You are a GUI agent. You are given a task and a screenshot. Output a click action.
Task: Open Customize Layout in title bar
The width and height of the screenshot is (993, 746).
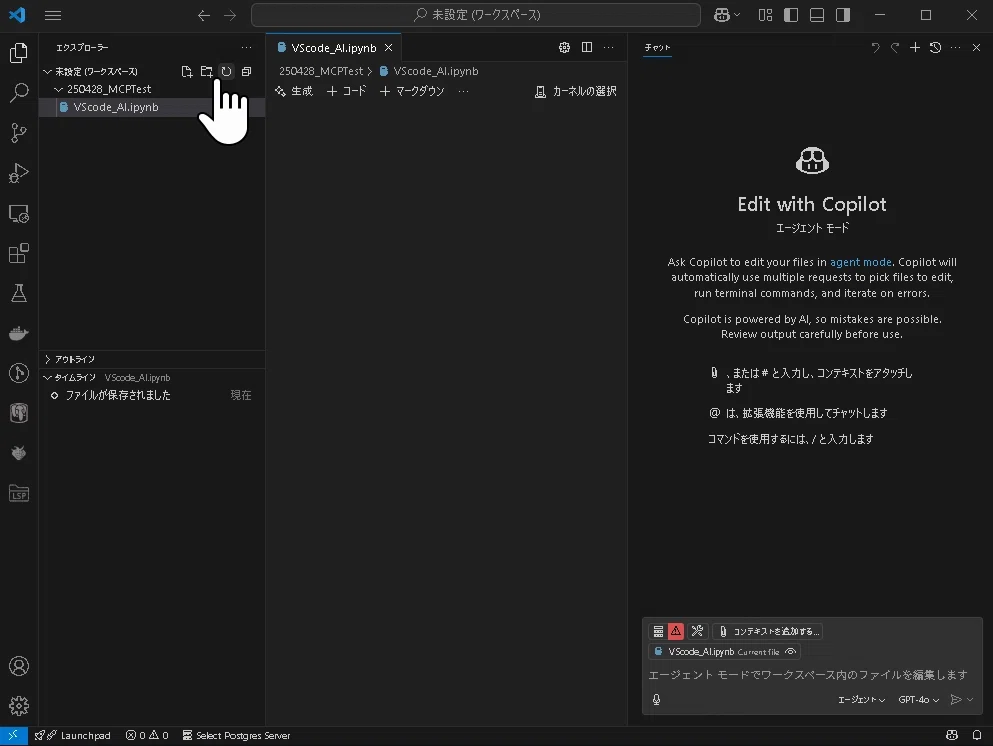[x=765, y=15]
